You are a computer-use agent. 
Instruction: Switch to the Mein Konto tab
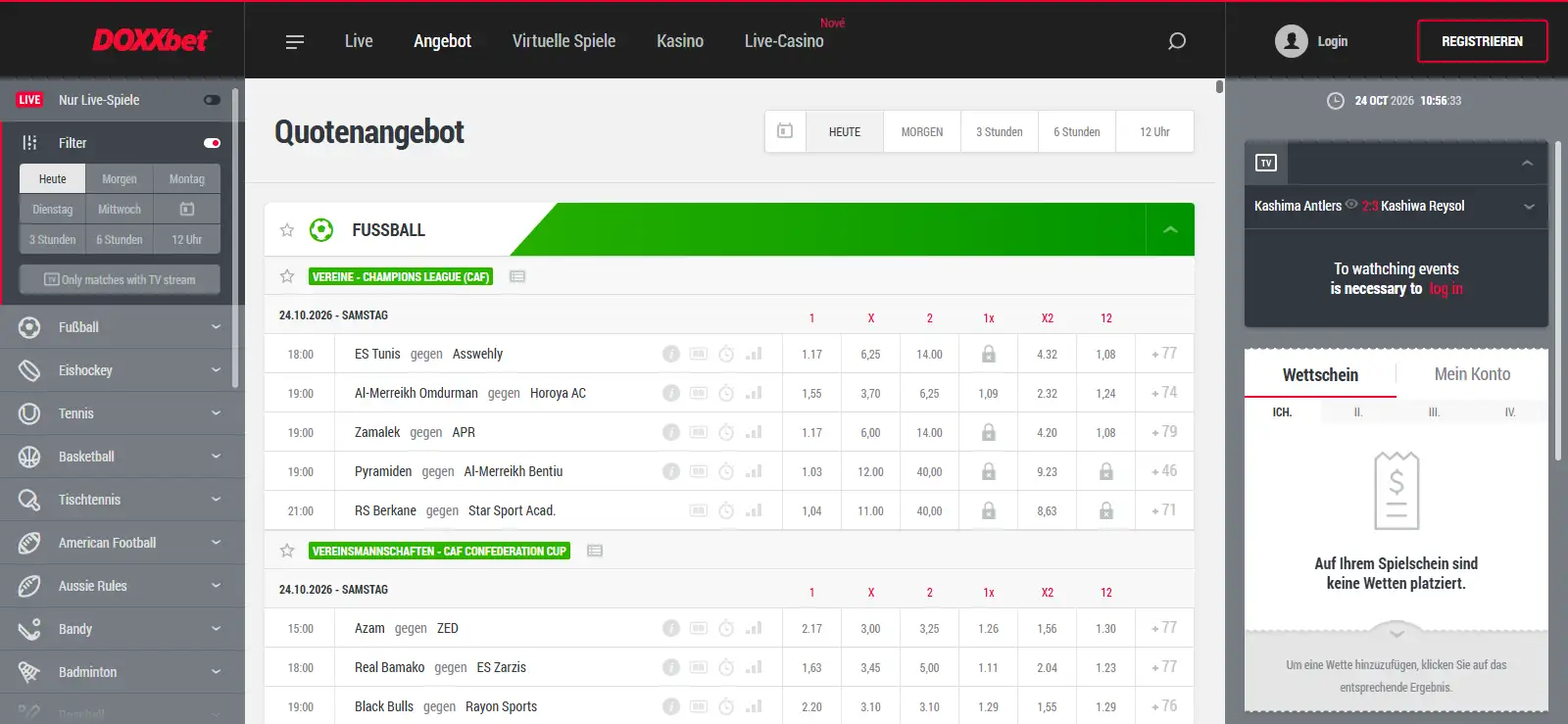1472,374
